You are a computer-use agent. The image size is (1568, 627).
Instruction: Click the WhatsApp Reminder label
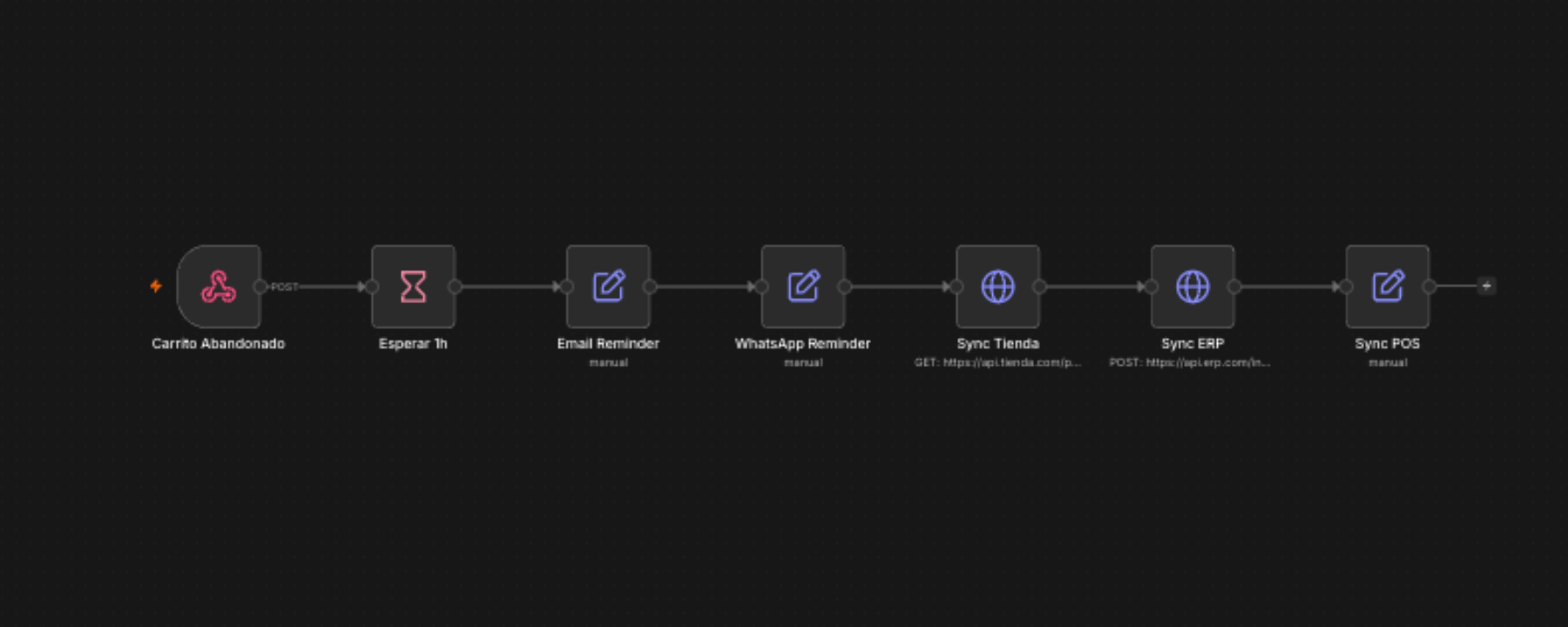click(x=803, y=344)
